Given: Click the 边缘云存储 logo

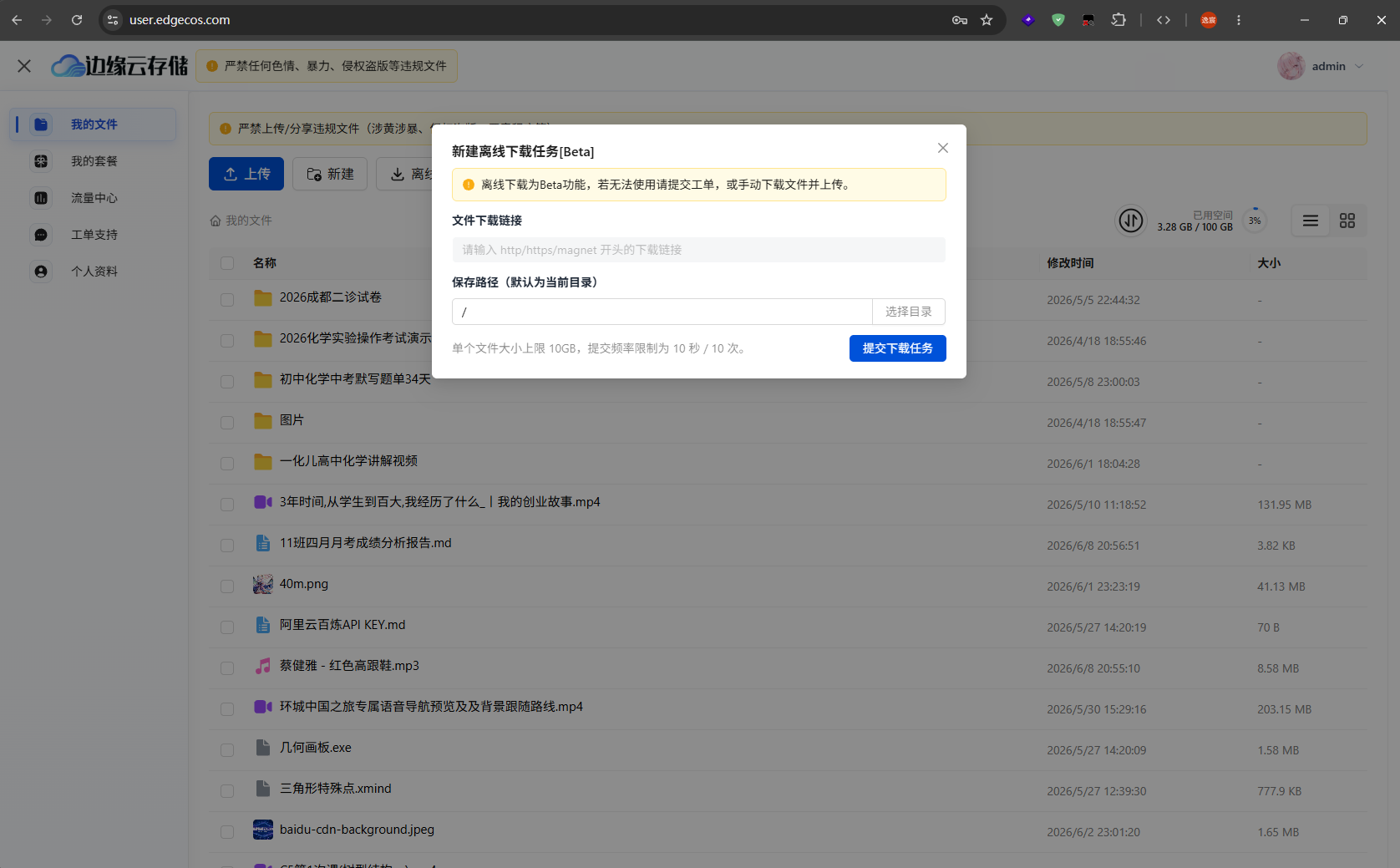Looking at the screenshot, I should point(119,66).
